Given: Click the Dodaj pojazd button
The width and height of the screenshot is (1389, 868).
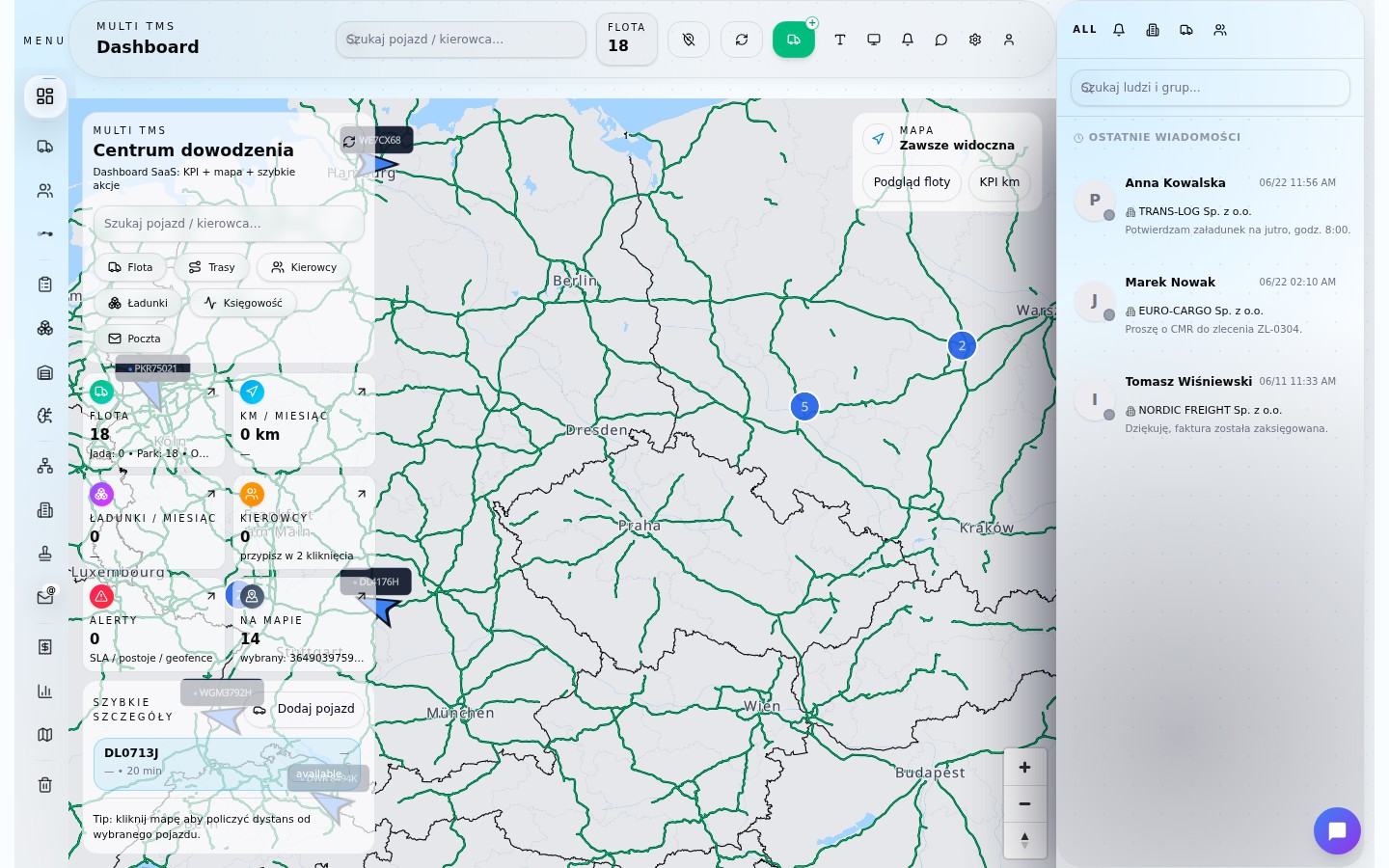Looking at the screenshot, I should [x=304, y=709].
